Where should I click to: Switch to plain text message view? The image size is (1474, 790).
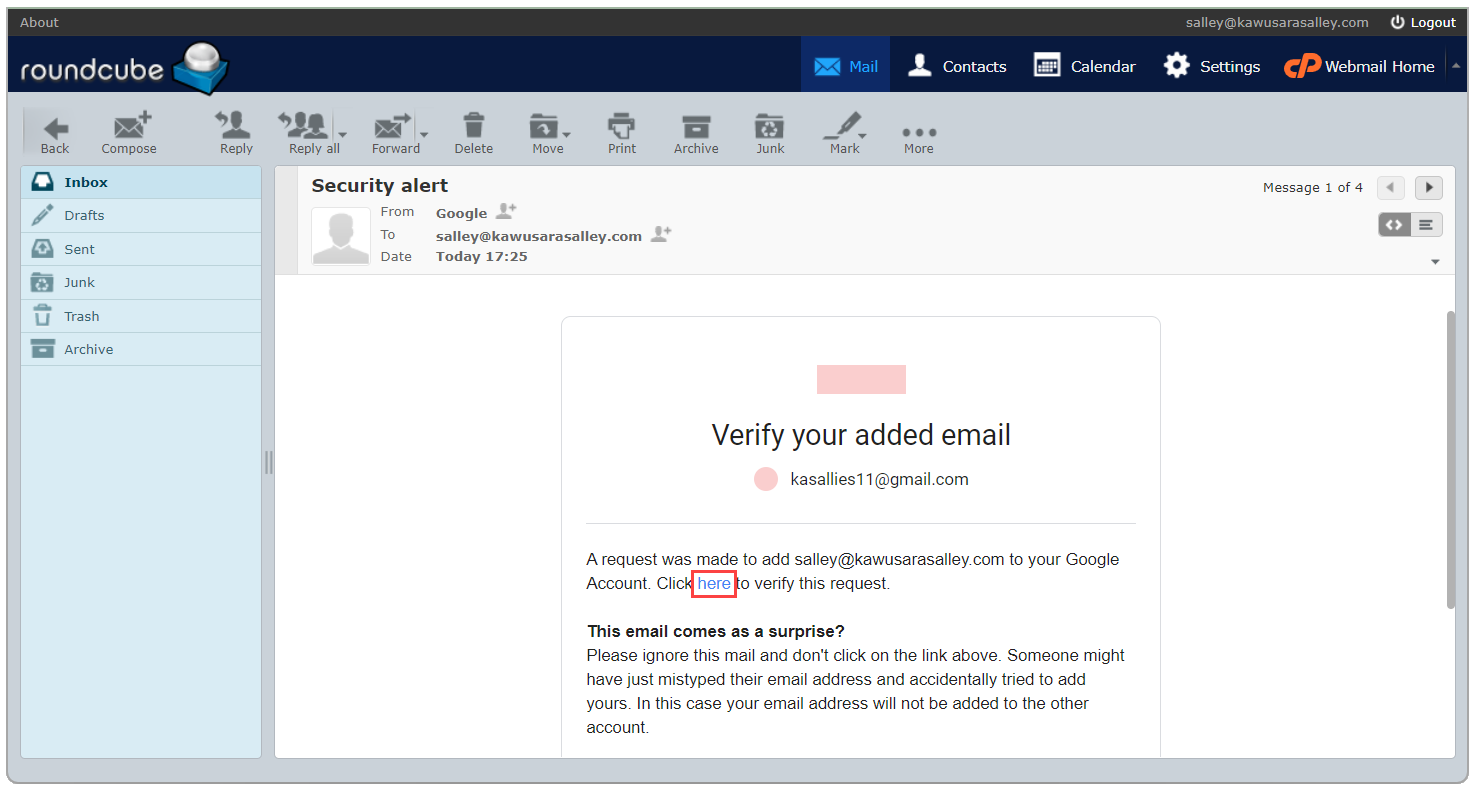tap(1426, 225)
